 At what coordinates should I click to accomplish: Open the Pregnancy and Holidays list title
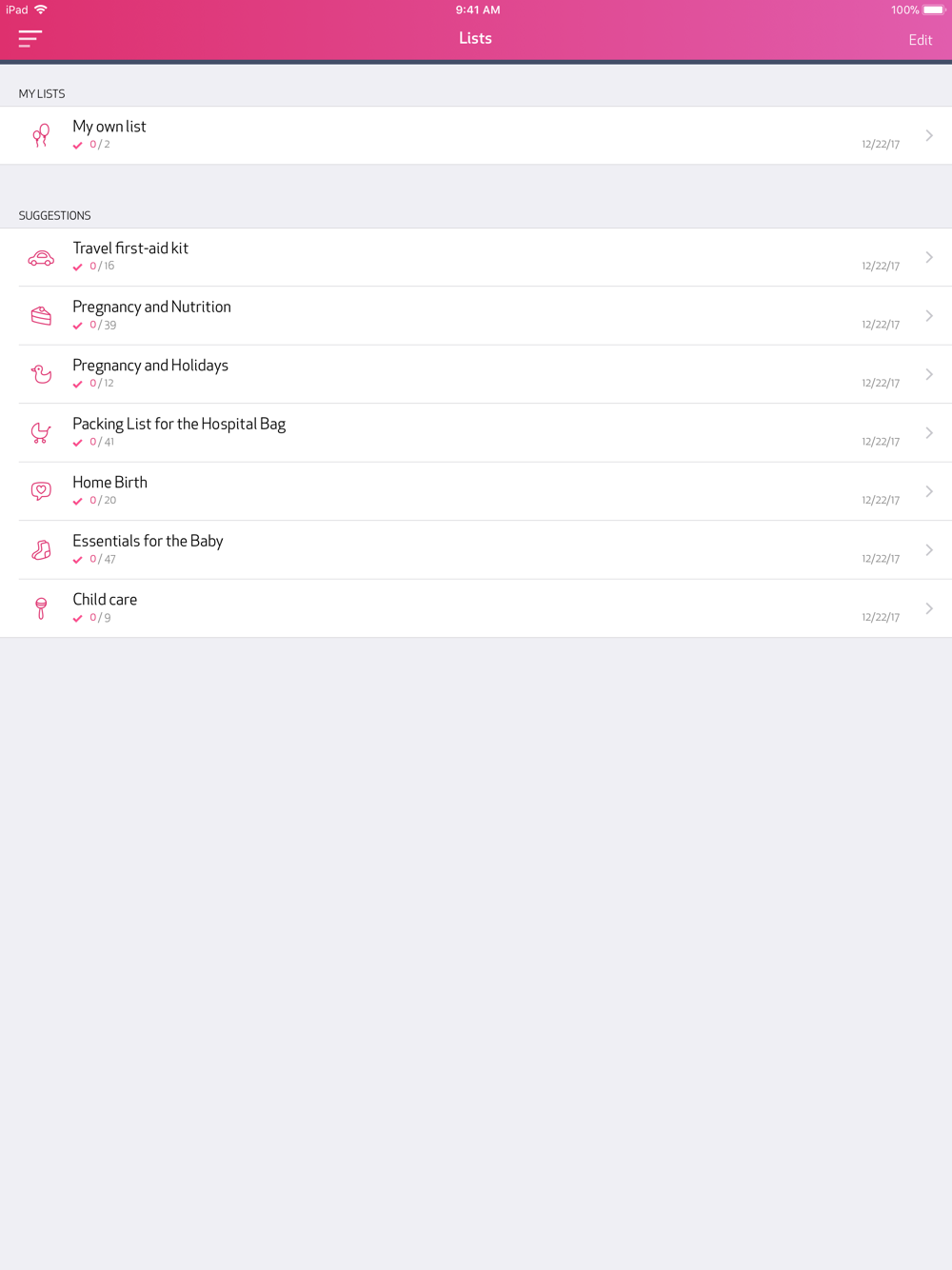tap(150, 366)
